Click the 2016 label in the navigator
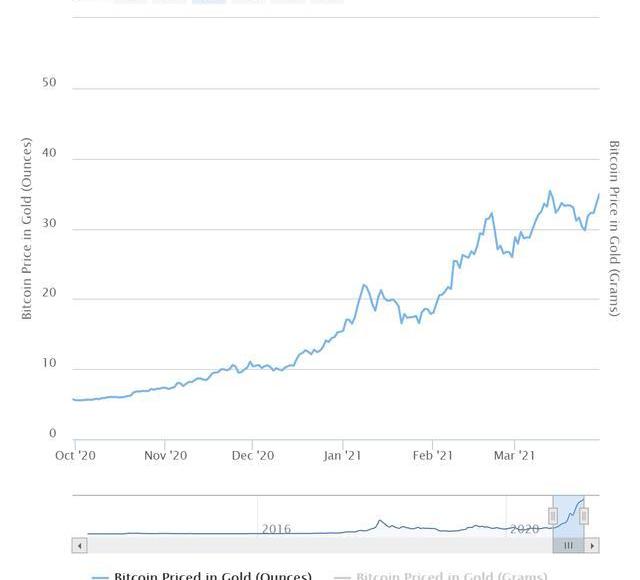 click(x=276, y=528)
